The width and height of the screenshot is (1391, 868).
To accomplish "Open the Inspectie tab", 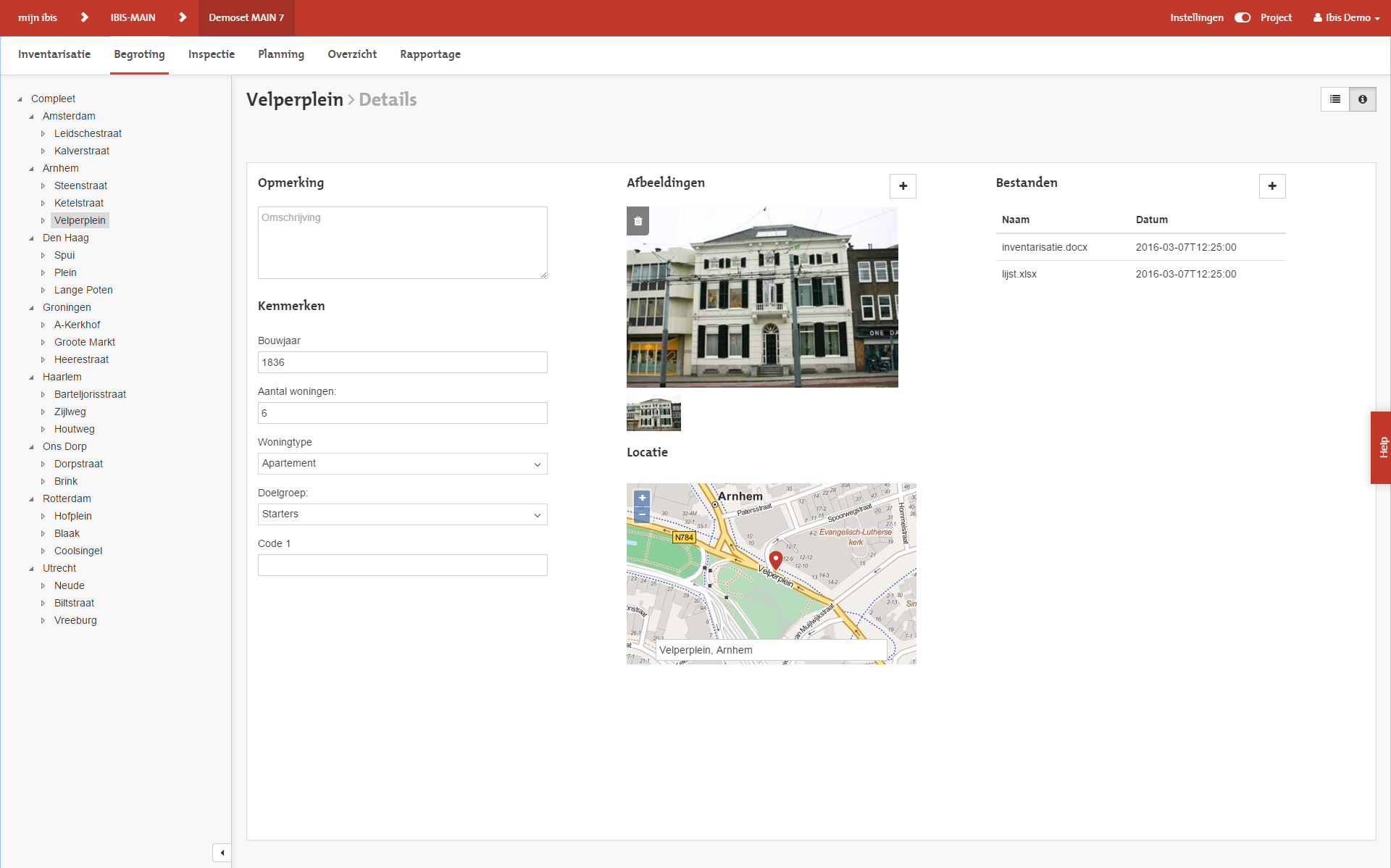I will pyautogui.click(x=212, y=54).
